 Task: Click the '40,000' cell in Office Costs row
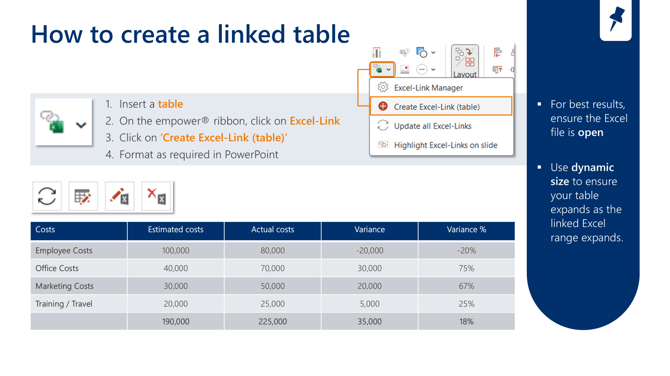176,268
